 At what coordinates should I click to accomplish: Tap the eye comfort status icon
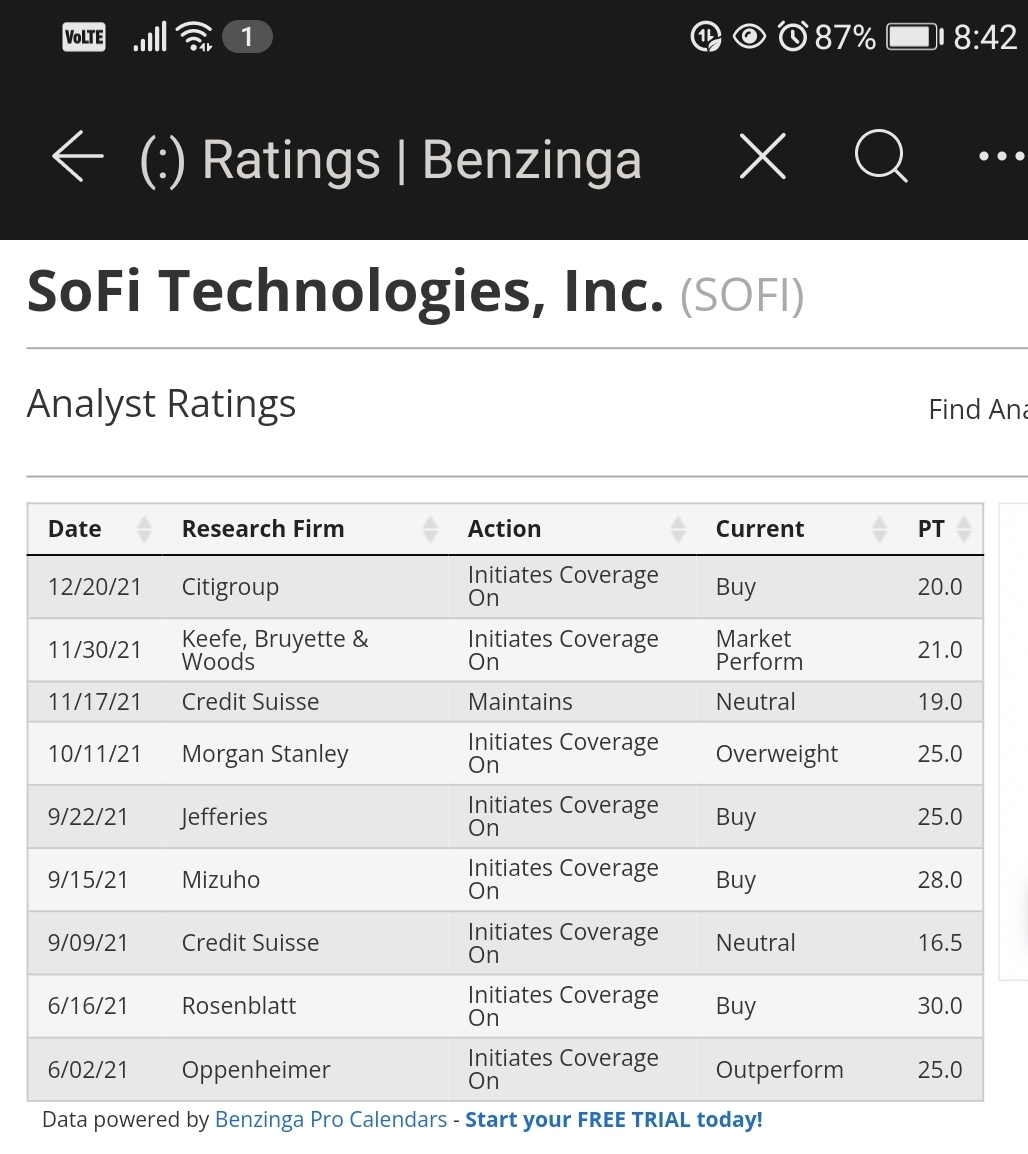(749, 37)
